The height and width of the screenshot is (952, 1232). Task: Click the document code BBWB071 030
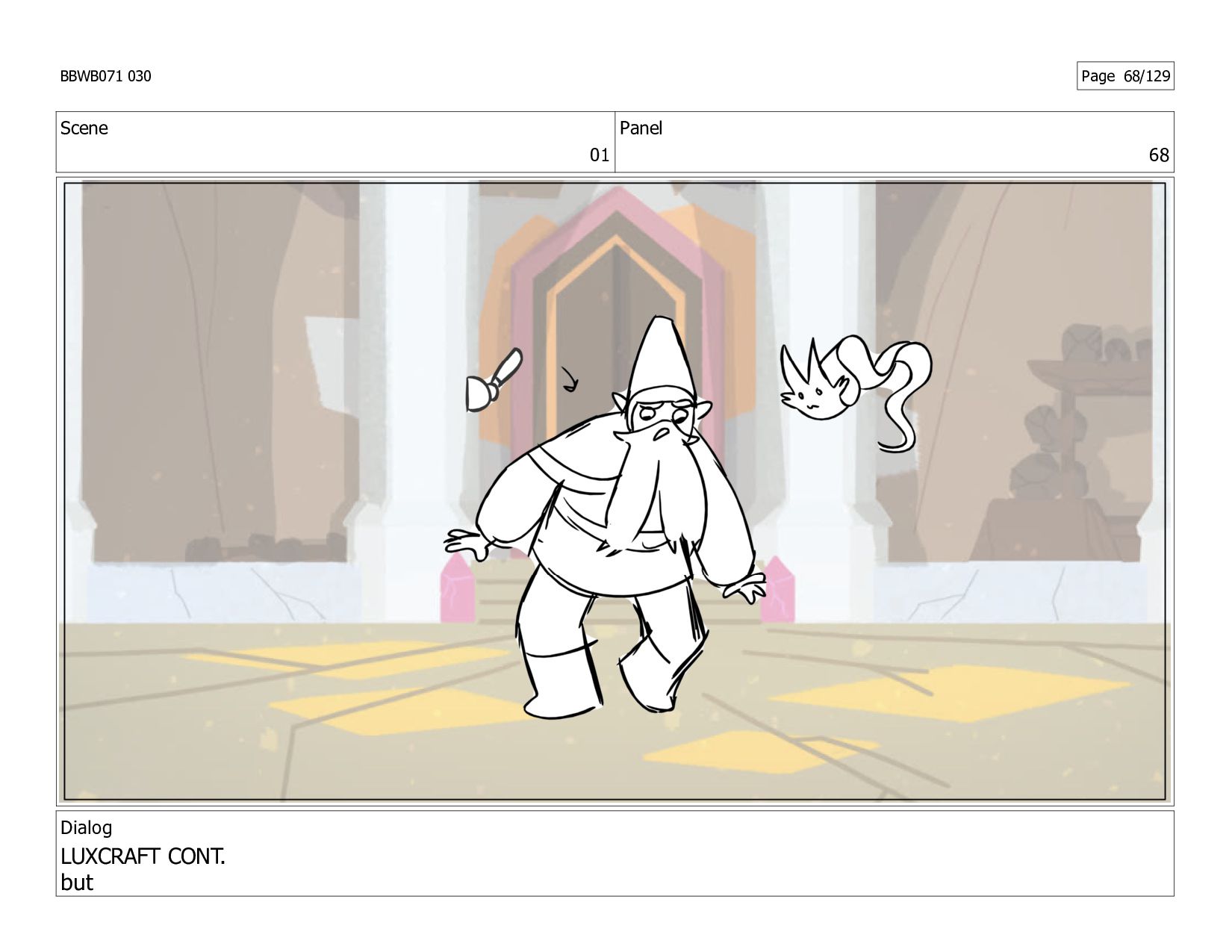click(105, 76)
